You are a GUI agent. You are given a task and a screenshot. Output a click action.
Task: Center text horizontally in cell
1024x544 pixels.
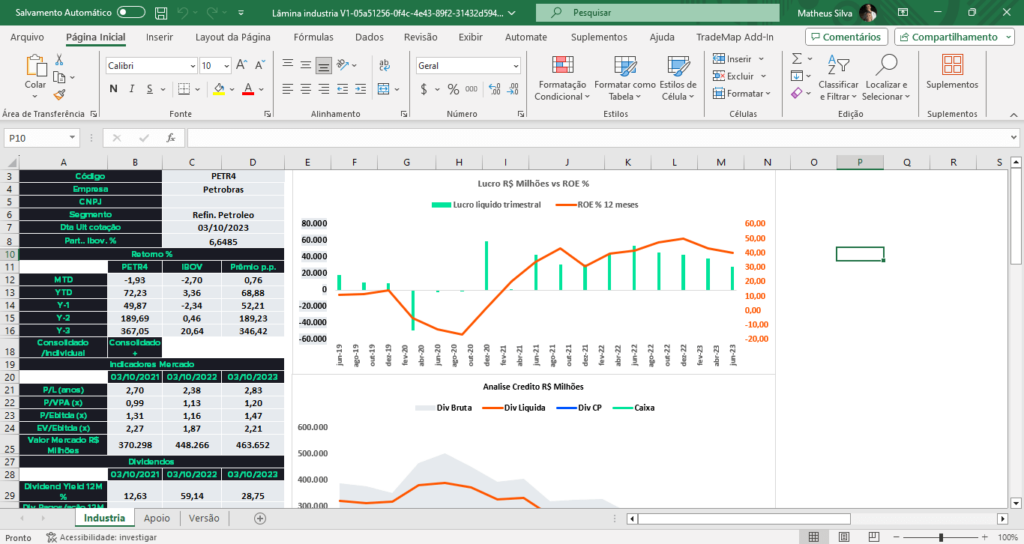(x=306, y=89)
